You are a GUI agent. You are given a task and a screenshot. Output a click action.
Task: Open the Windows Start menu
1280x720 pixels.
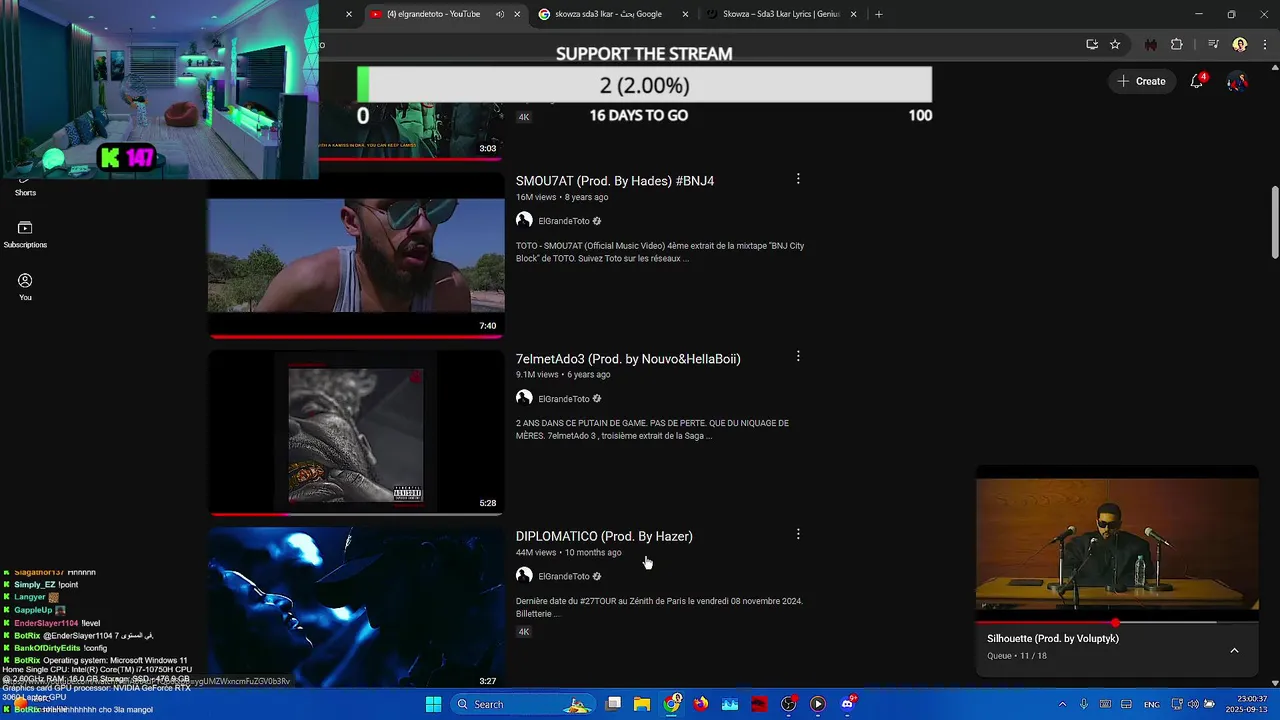pos(433,704)
